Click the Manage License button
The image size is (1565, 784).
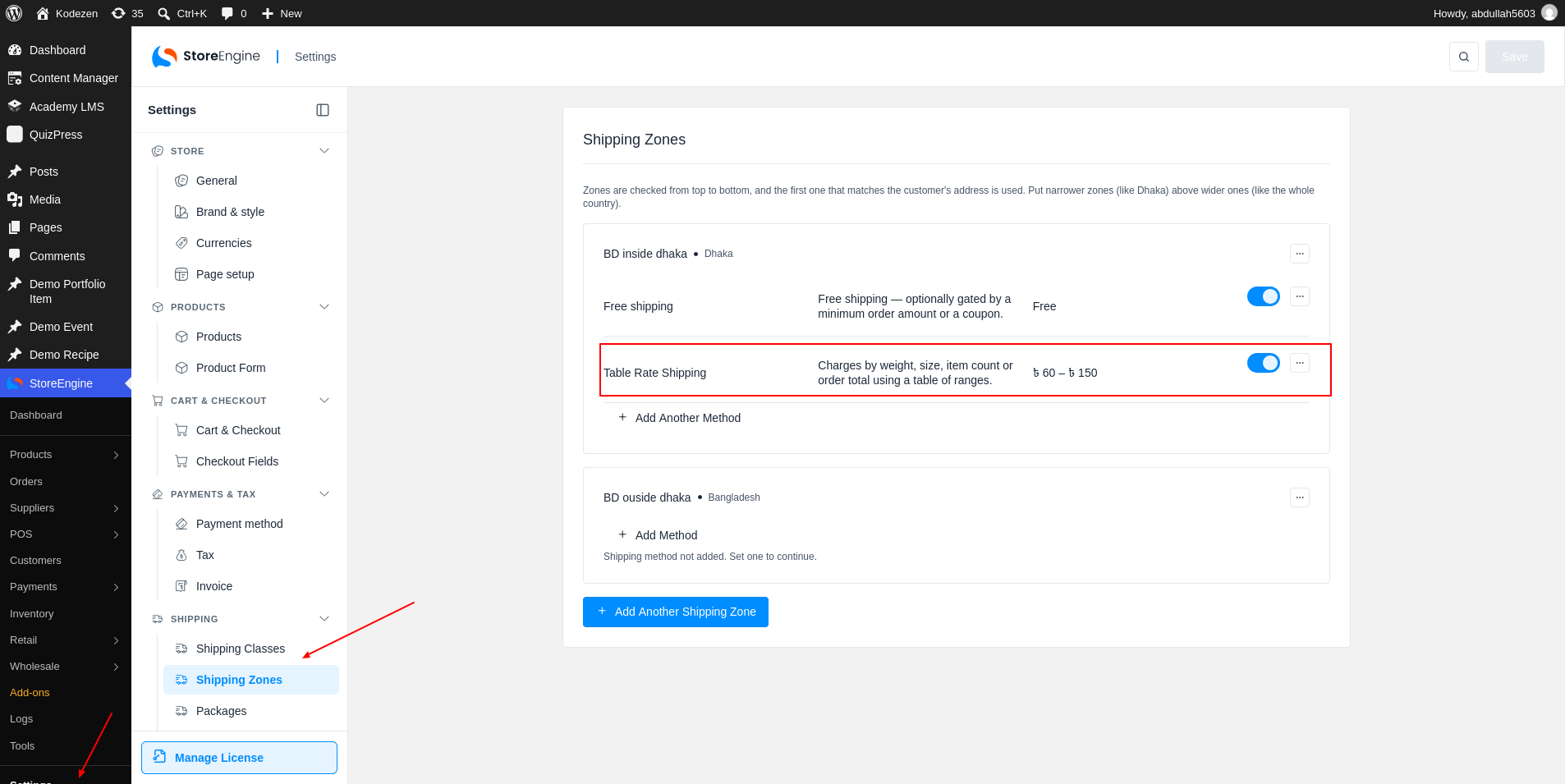[239, 758]
